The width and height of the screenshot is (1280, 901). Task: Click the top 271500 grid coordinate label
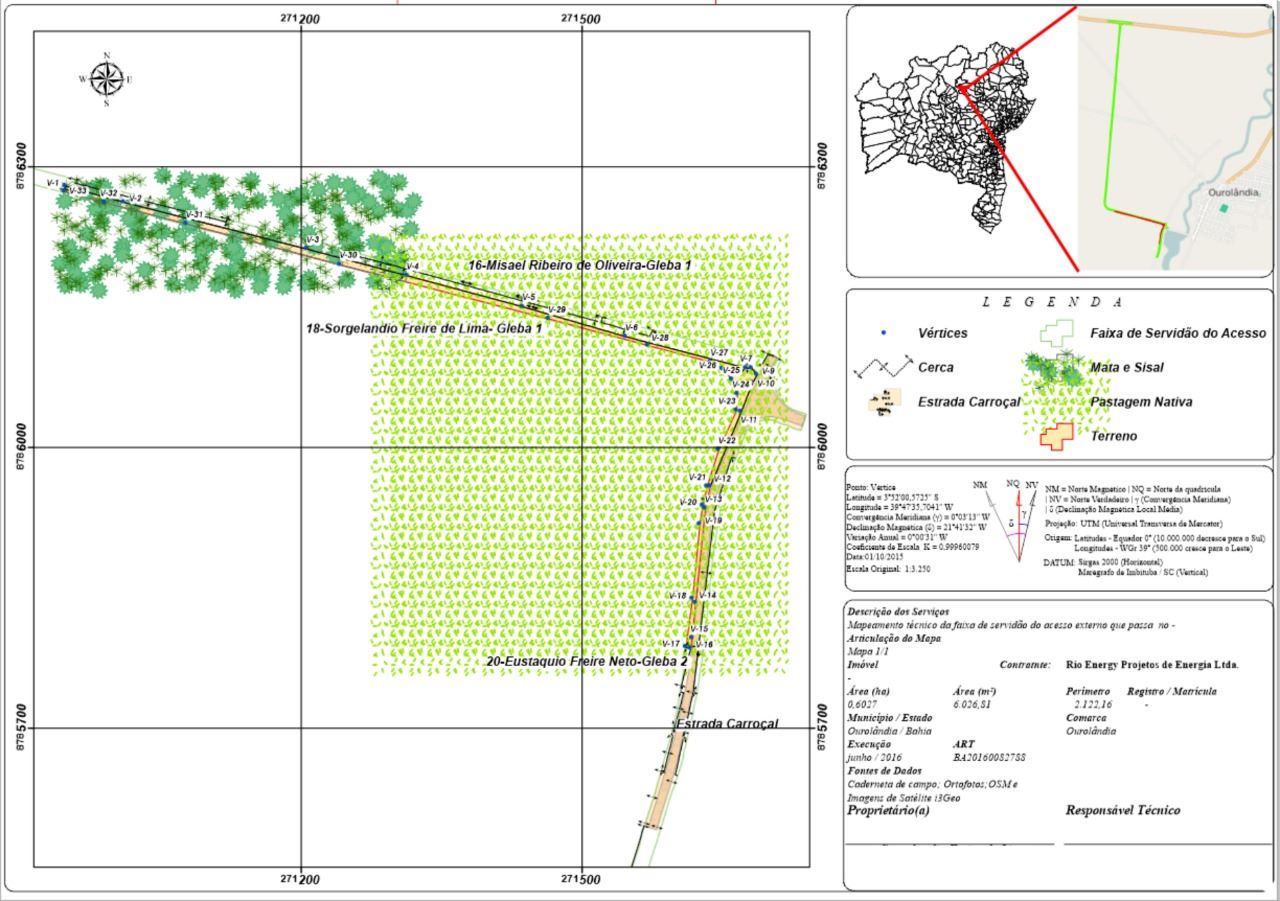click(581, 18)
